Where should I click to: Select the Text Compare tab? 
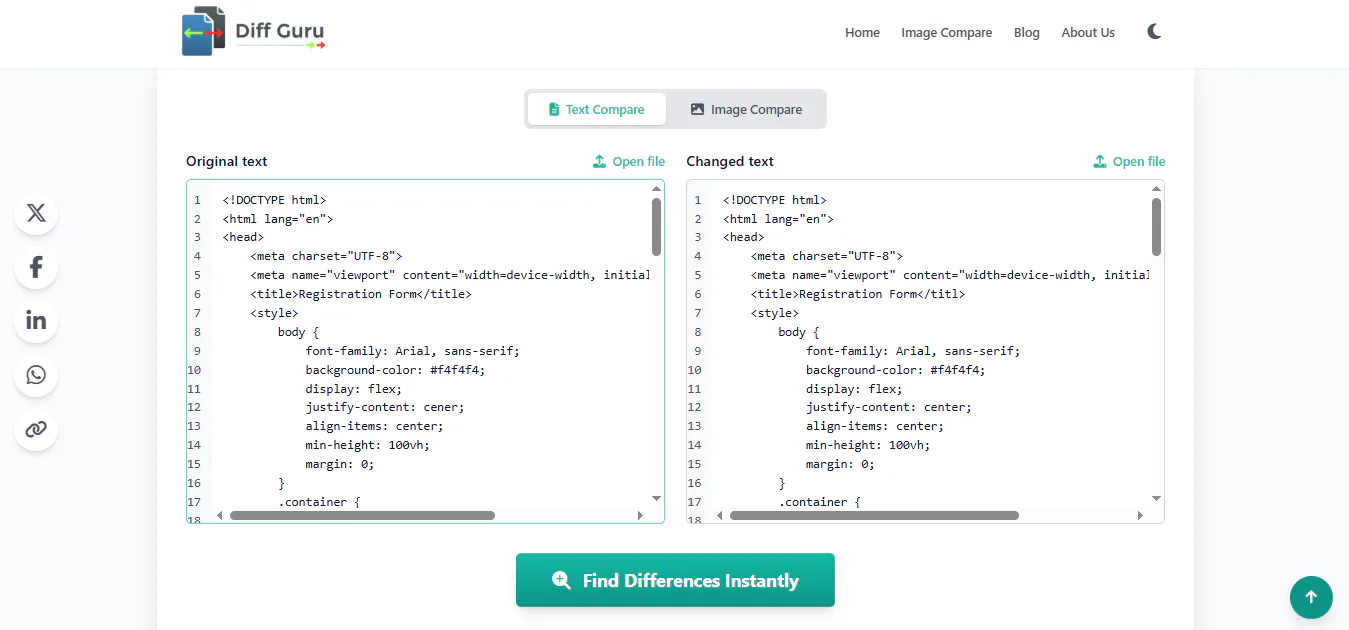point(597,109)
